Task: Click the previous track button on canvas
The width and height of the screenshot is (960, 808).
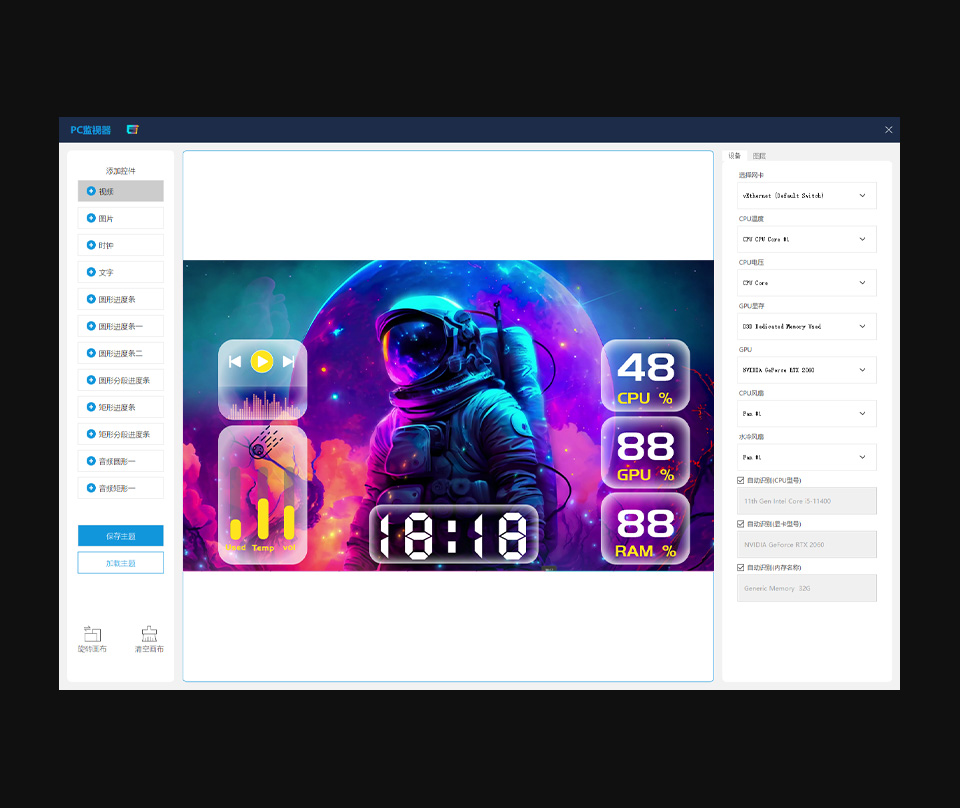Action: coord(235,362)
